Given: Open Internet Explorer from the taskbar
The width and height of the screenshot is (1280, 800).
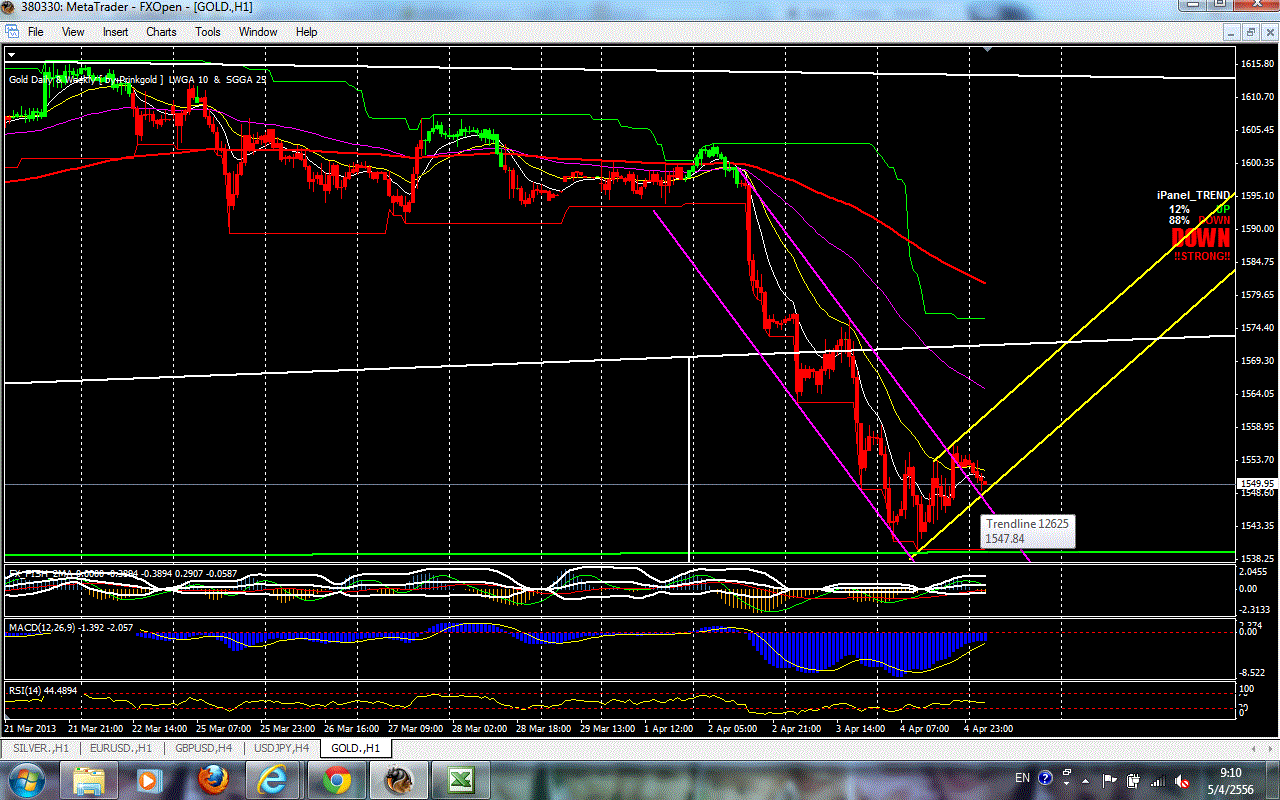Looking at the screenshot, I should (x=273, y=780).
